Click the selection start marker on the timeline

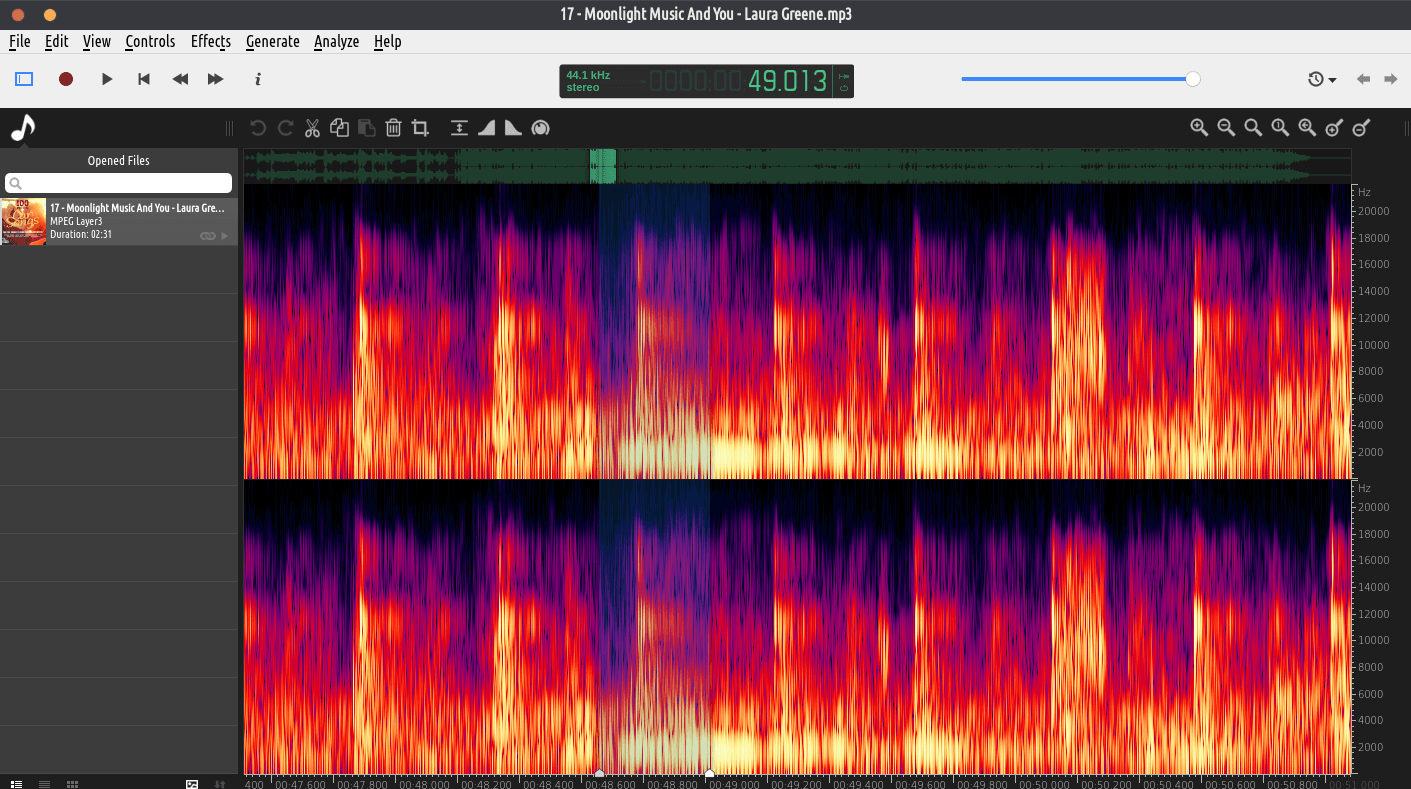pyautogui.click(x=599, y=773)
